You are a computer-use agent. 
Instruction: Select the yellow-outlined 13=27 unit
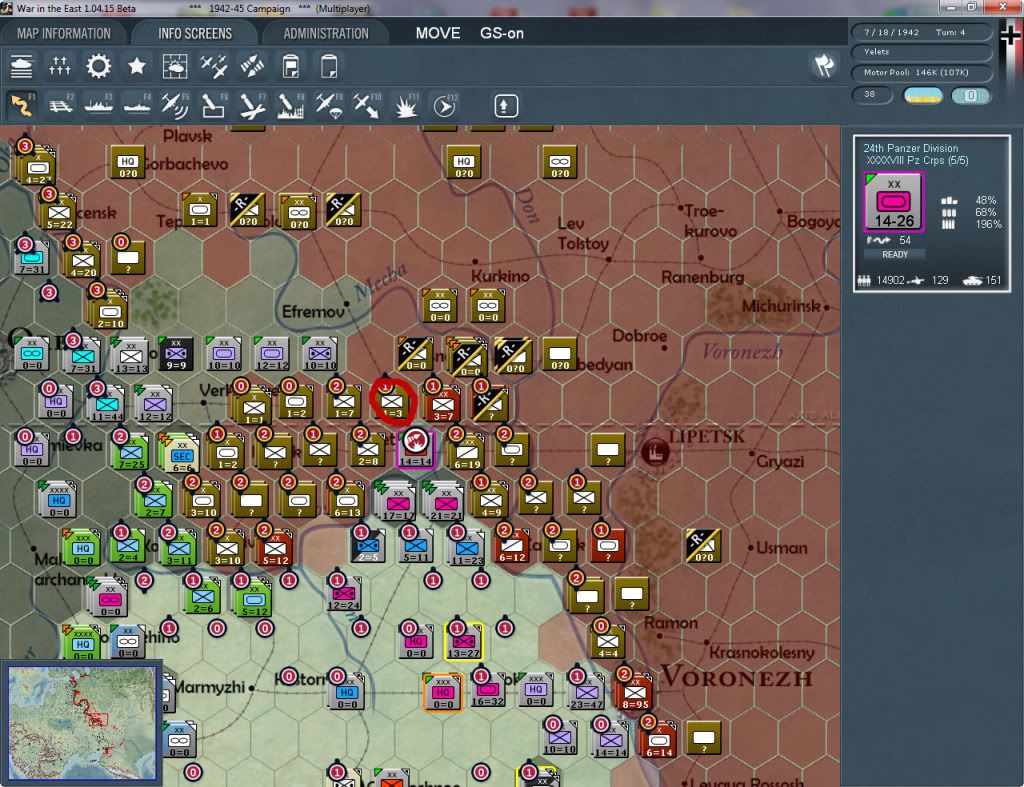[464, 641]
